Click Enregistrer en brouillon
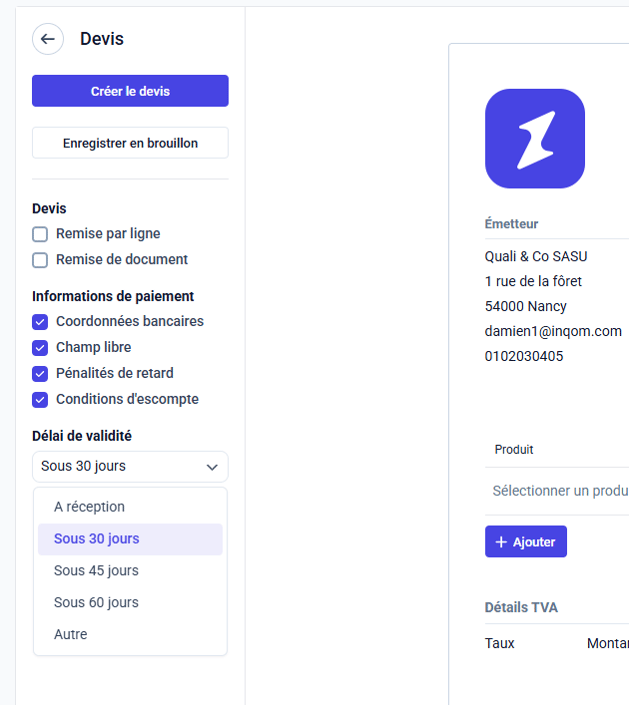Image resolution: width=629 pixels, height=705 pixels. click(x=130, y=143)
